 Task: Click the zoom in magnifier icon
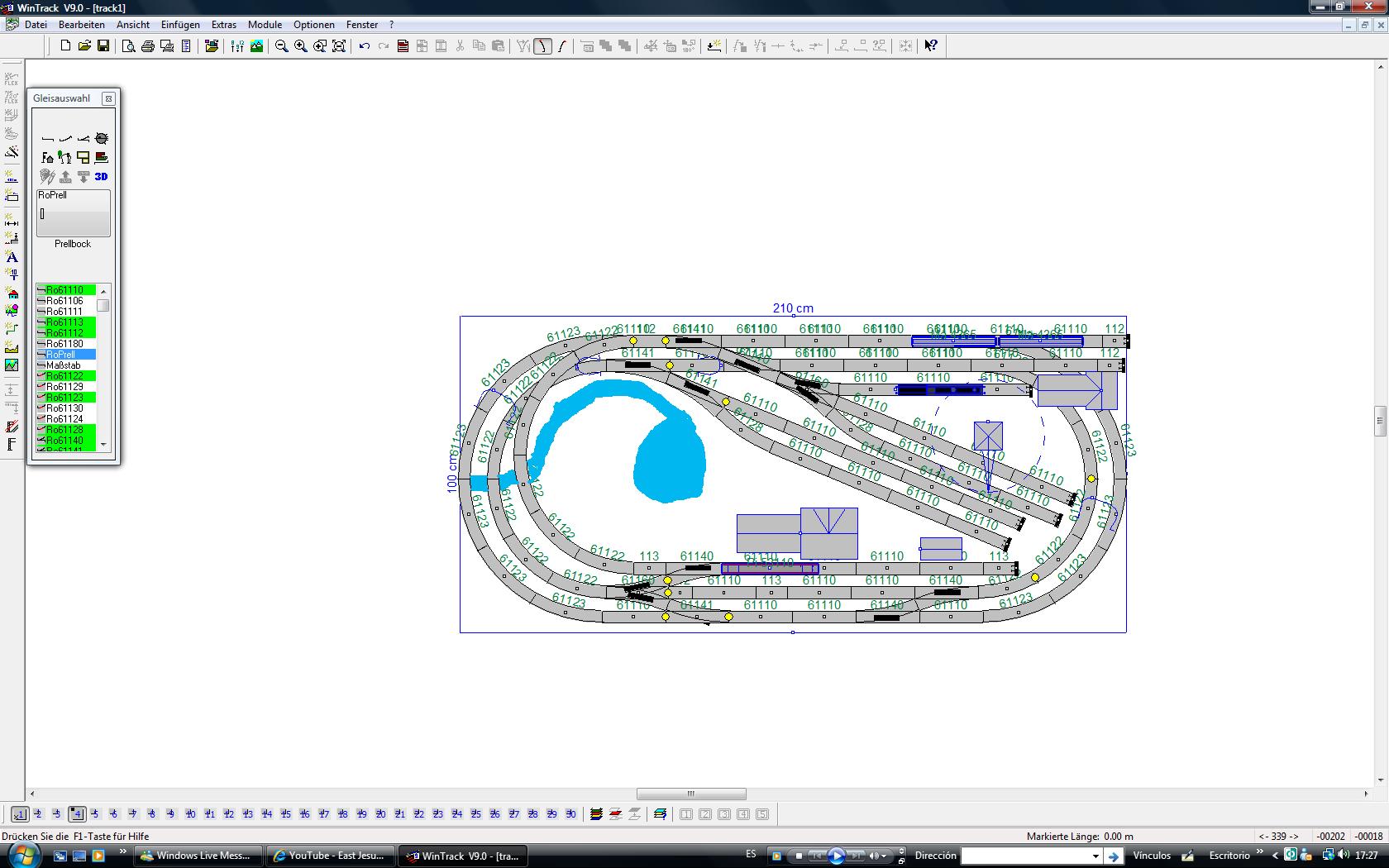[x=301, y=46]
